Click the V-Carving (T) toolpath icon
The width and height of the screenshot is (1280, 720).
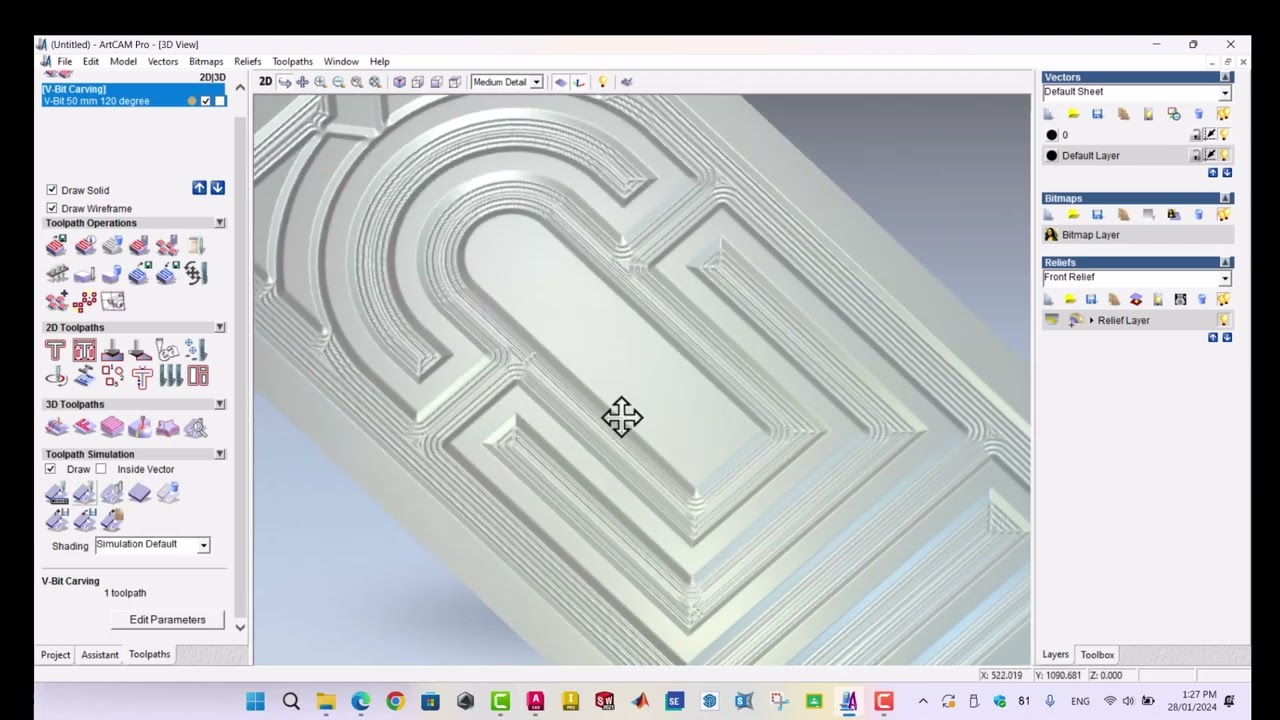[x=55, y=350]
